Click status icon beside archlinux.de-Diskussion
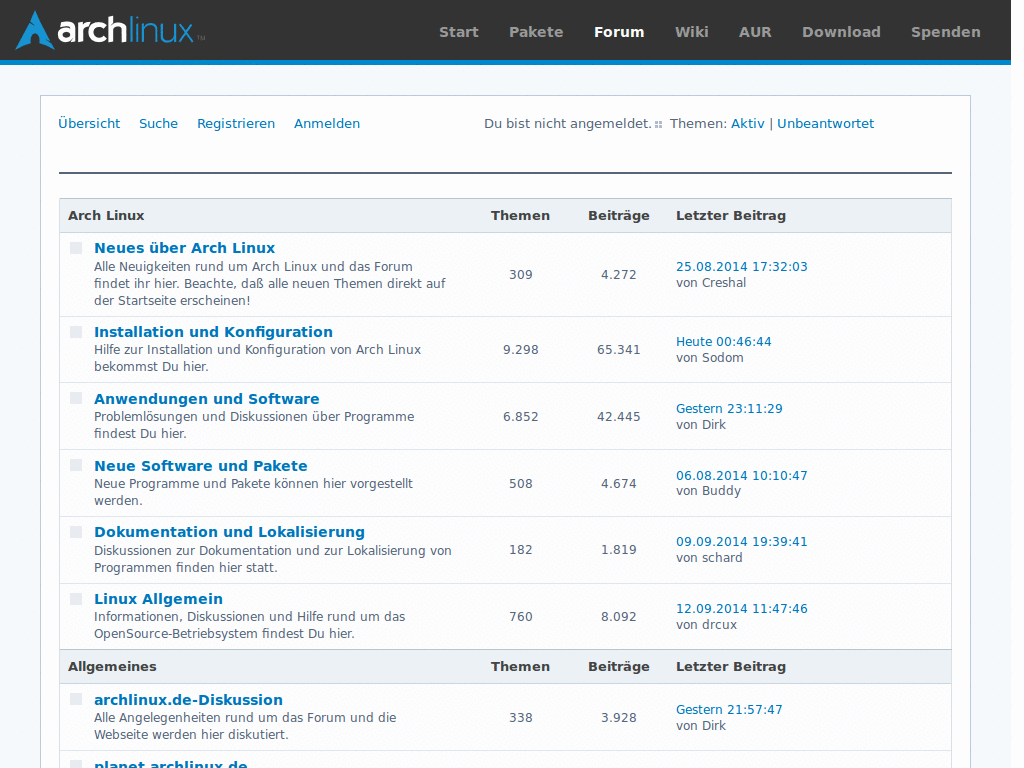This screenshot has height=768, width=1024. coord(76,699)
